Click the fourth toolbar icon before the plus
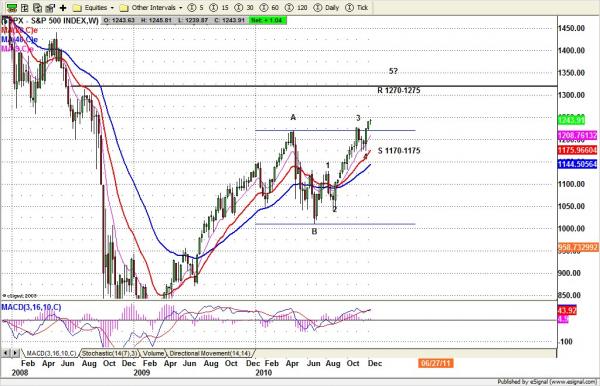Screen dimensions: 600x386 (x=50, y=7)
